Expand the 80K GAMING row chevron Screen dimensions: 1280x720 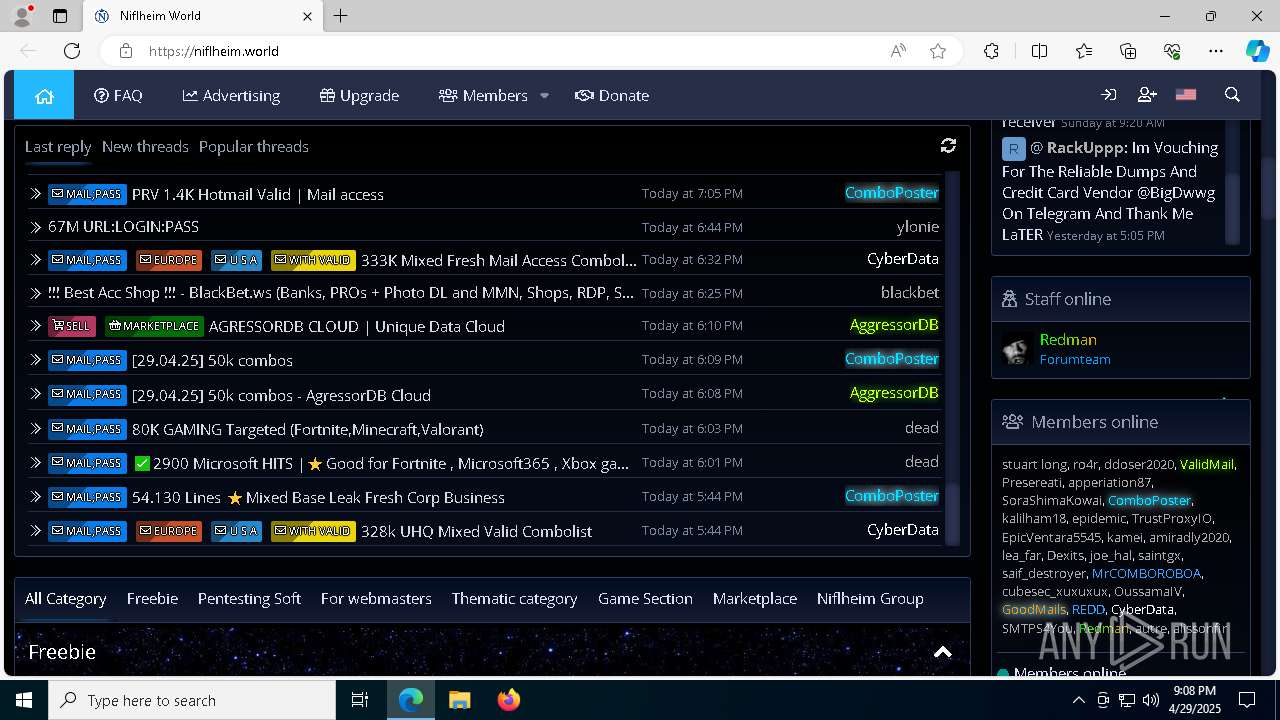click(x=35, y=429)
